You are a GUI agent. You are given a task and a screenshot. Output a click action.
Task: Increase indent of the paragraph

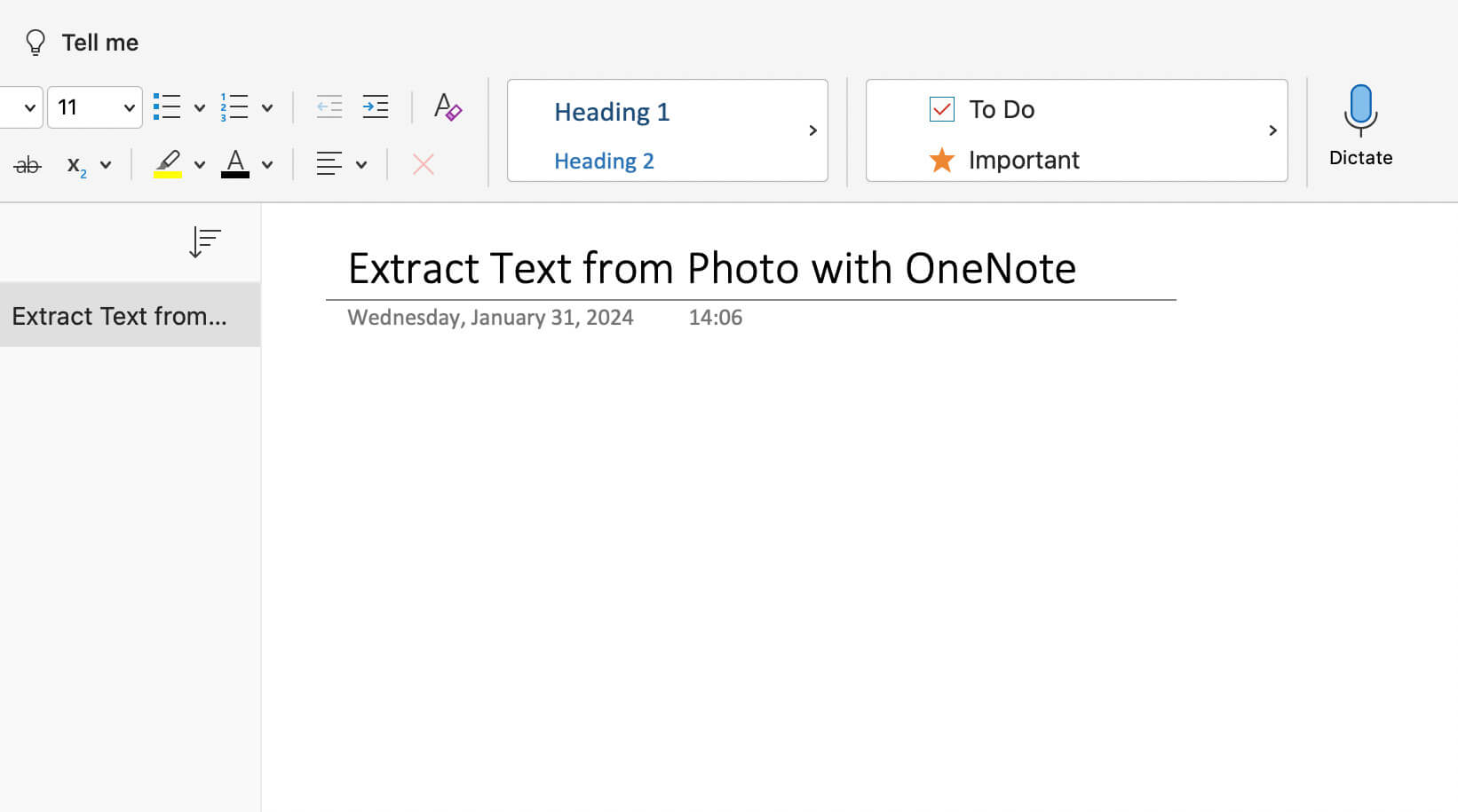point(376,107)
